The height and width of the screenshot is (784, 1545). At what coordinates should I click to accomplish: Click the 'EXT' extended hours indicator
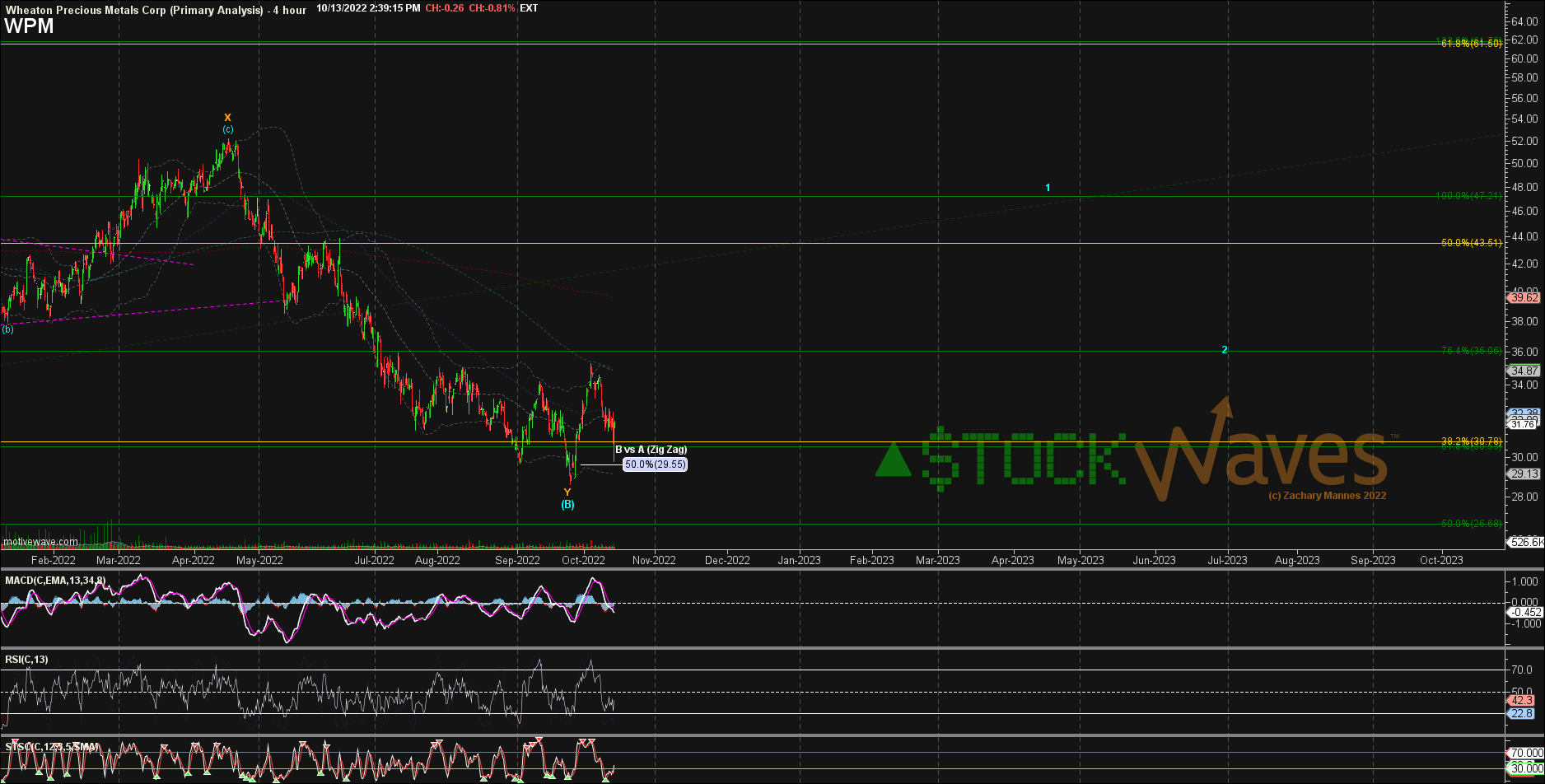tap(529, 8)
